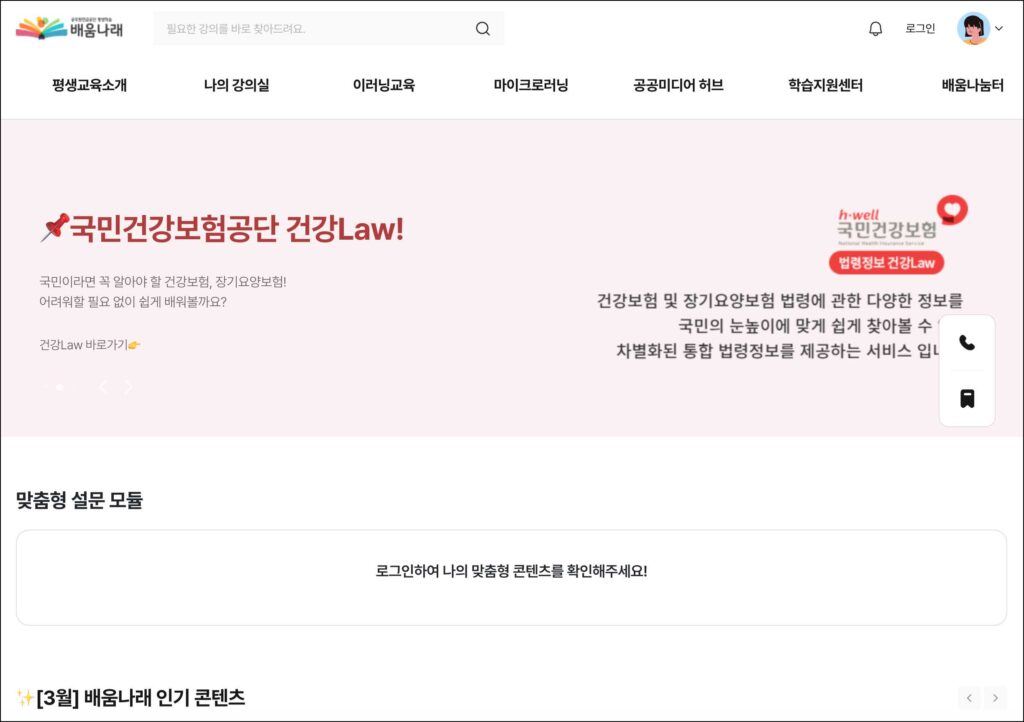Viewport: 1024px width, 722px height.
Task: Open the 학습지원센터 menu
Action: 825,85
